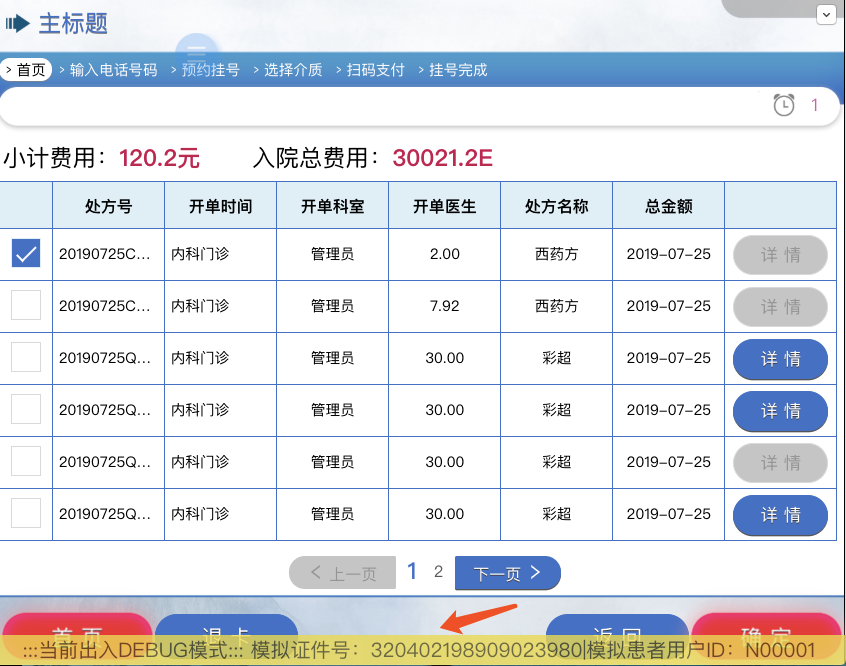Click the arrow icon beside 主标题

pyautogui.click(x=17, y=24)
